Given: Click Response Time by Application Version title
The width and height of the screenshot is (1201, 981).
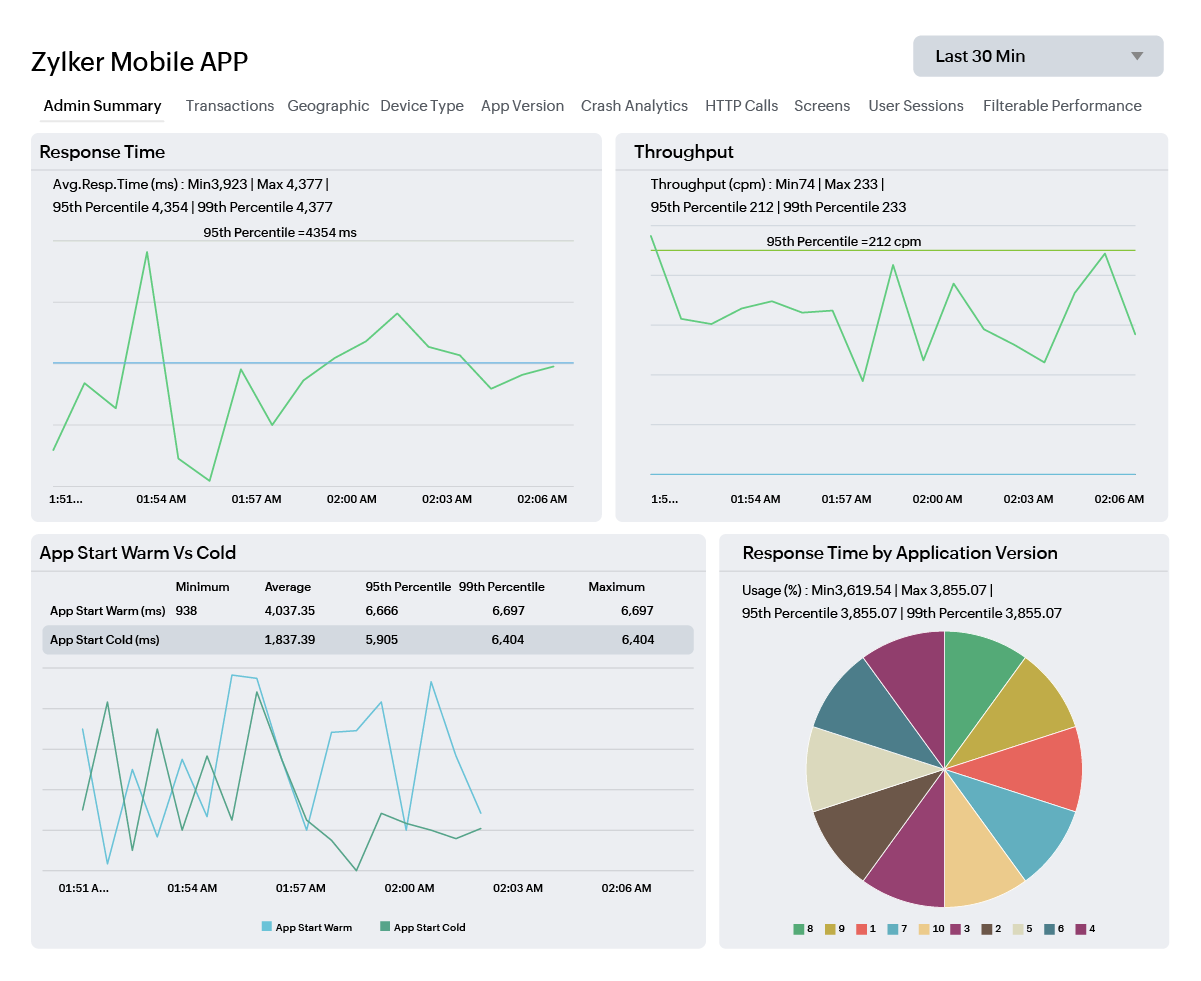Looking at the screenshot, I should point(900,553).
